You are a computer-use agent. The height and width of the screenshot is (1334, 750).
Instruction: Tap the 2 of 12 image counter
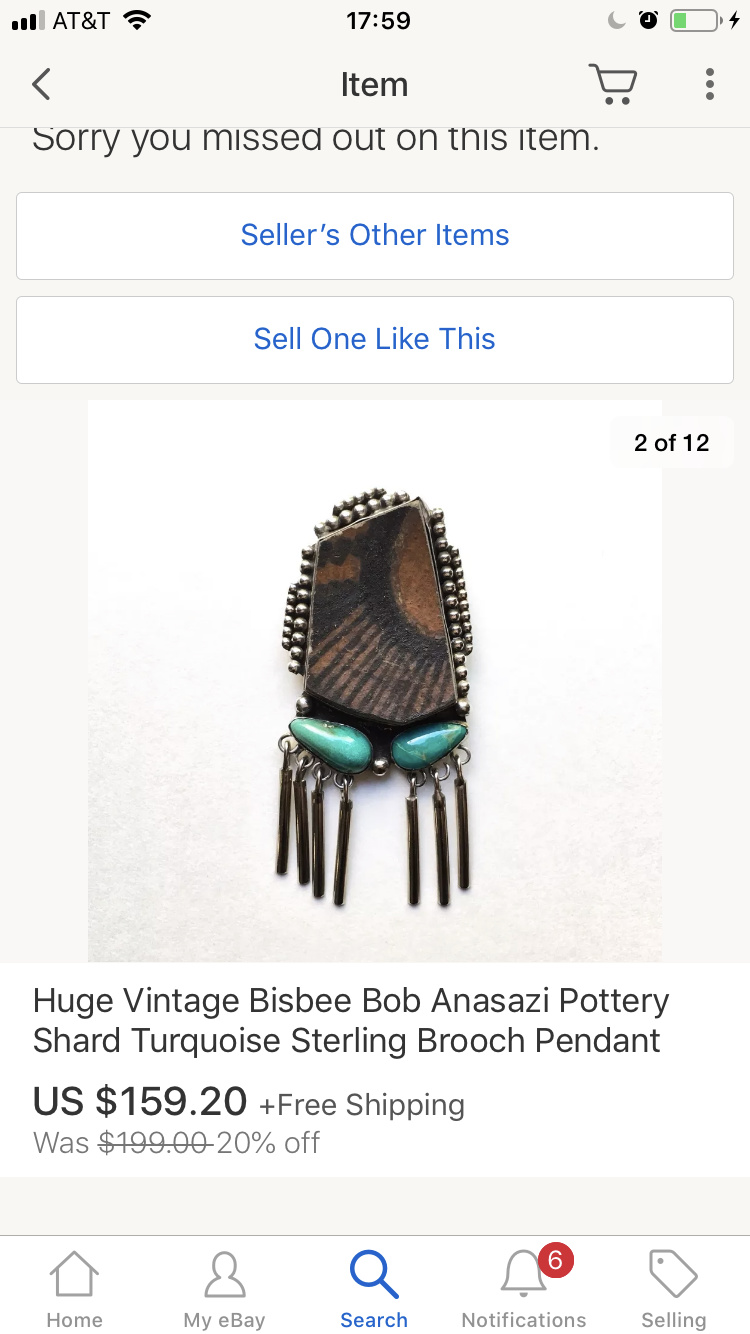671,443
